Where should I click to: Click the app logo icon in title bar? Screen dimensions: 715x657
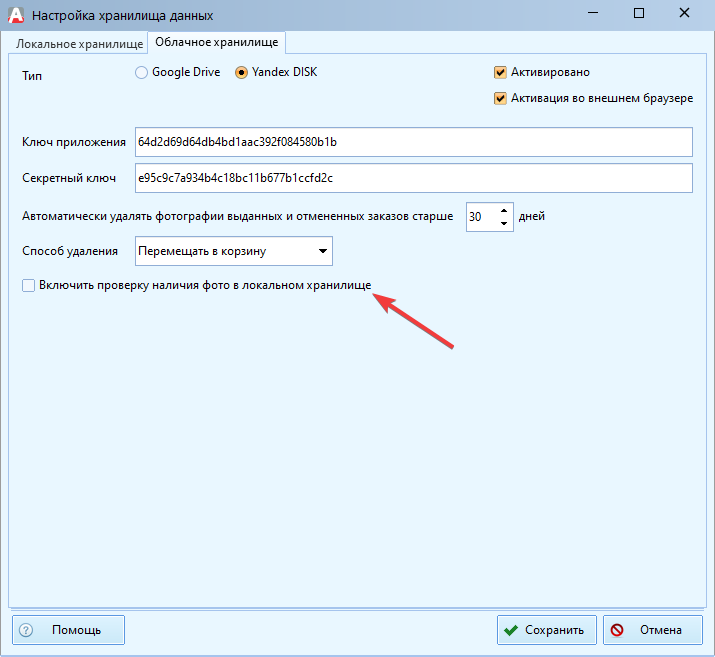click(15, 15)
